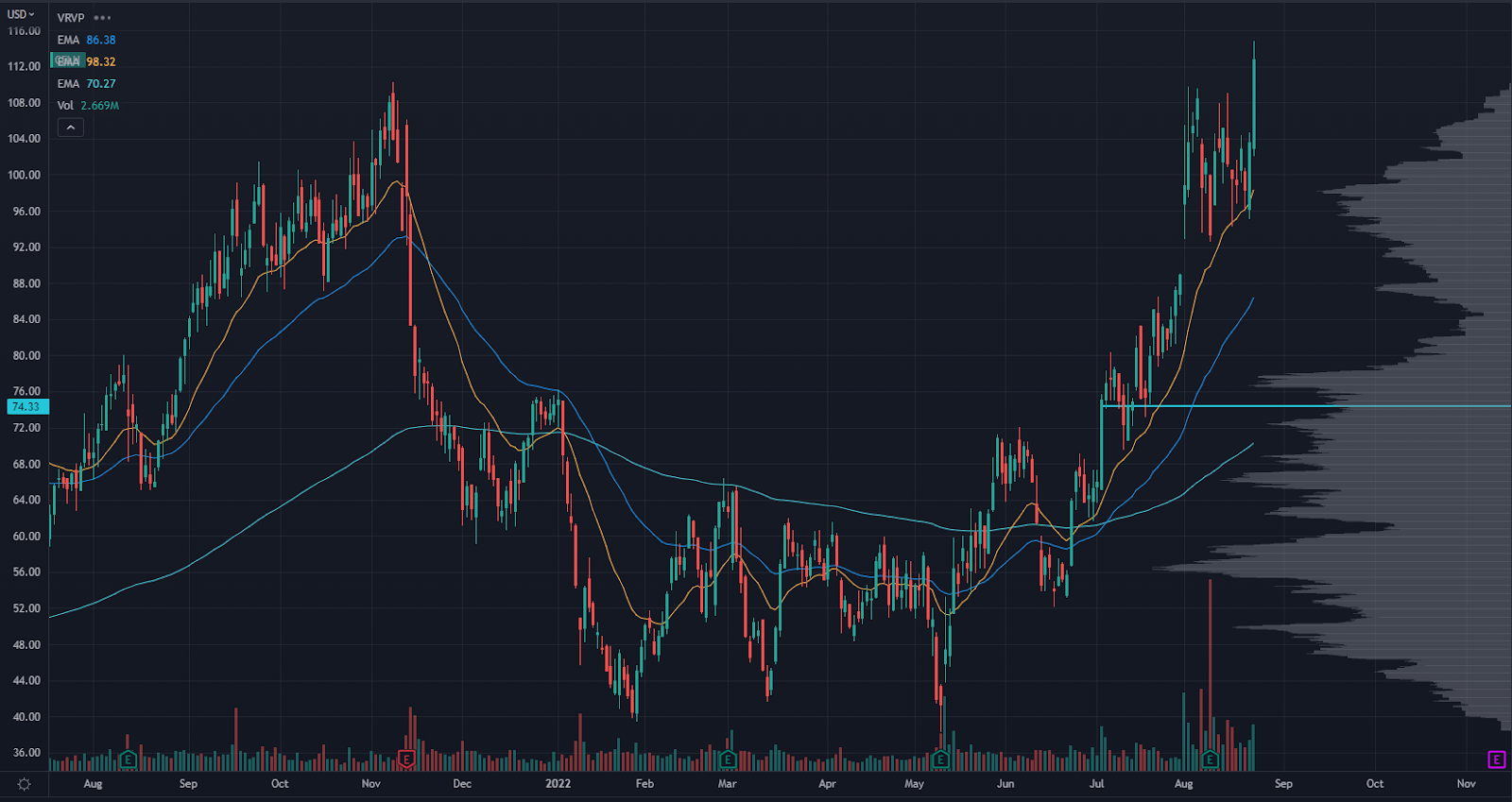
Task: Click the Apr label on the time axis
Action: coord(827,784)
